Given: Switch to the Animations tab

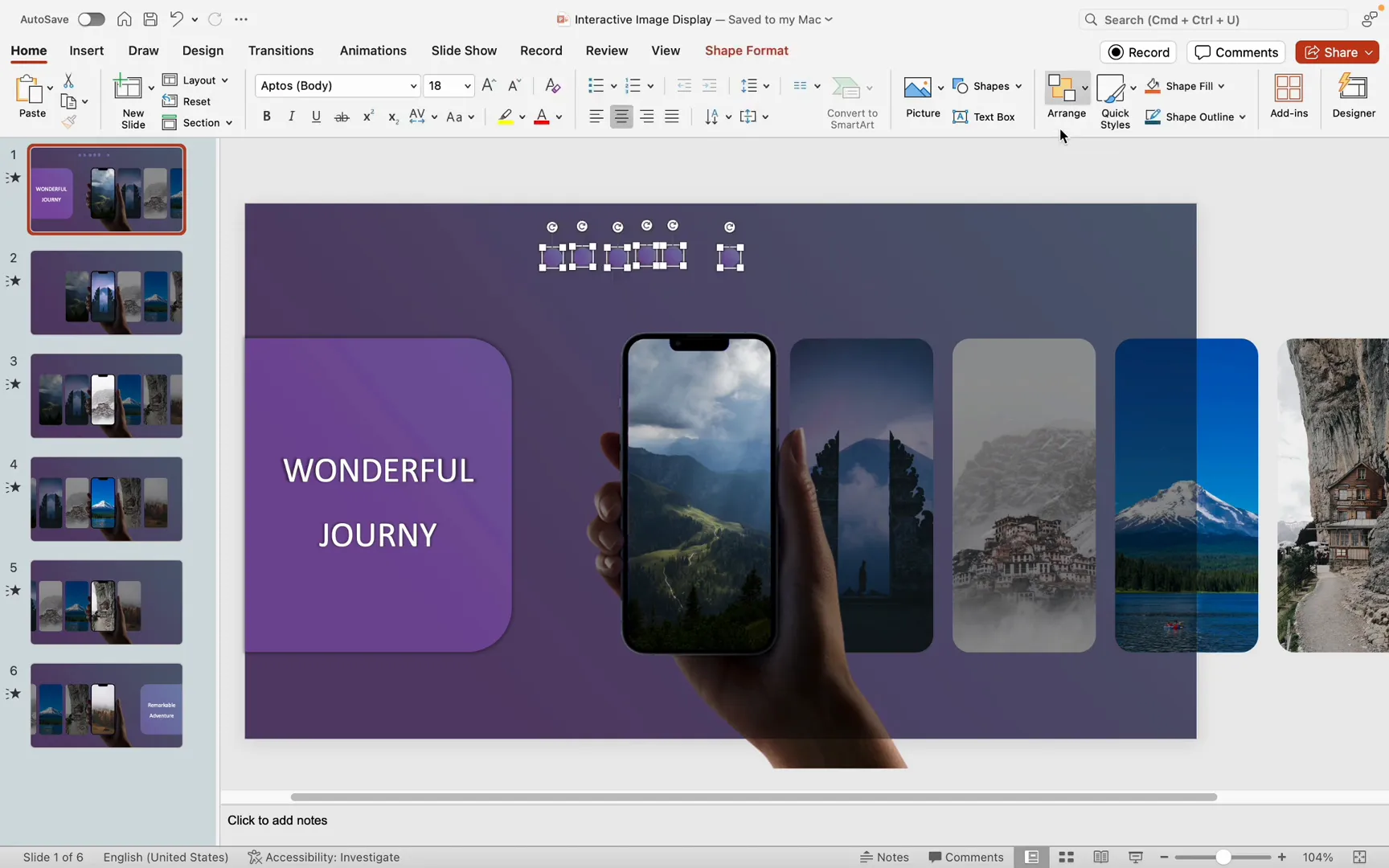Looking at the screenshot, I should click(x=373, y=51).
